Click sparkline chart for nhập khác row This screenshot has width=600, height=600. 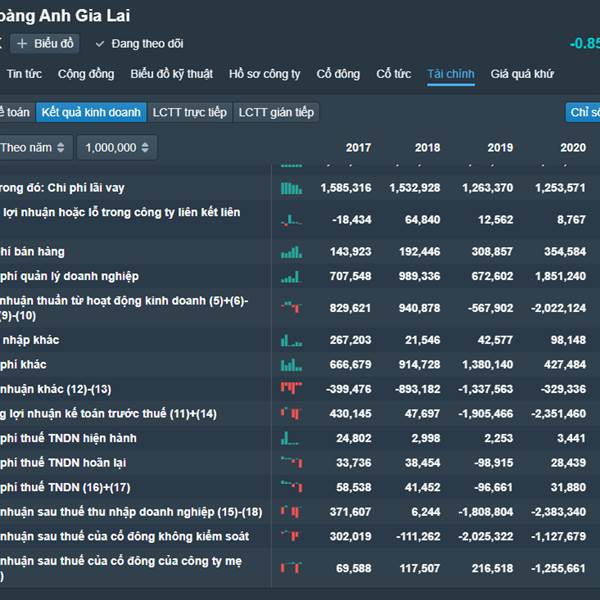point(292,340)
